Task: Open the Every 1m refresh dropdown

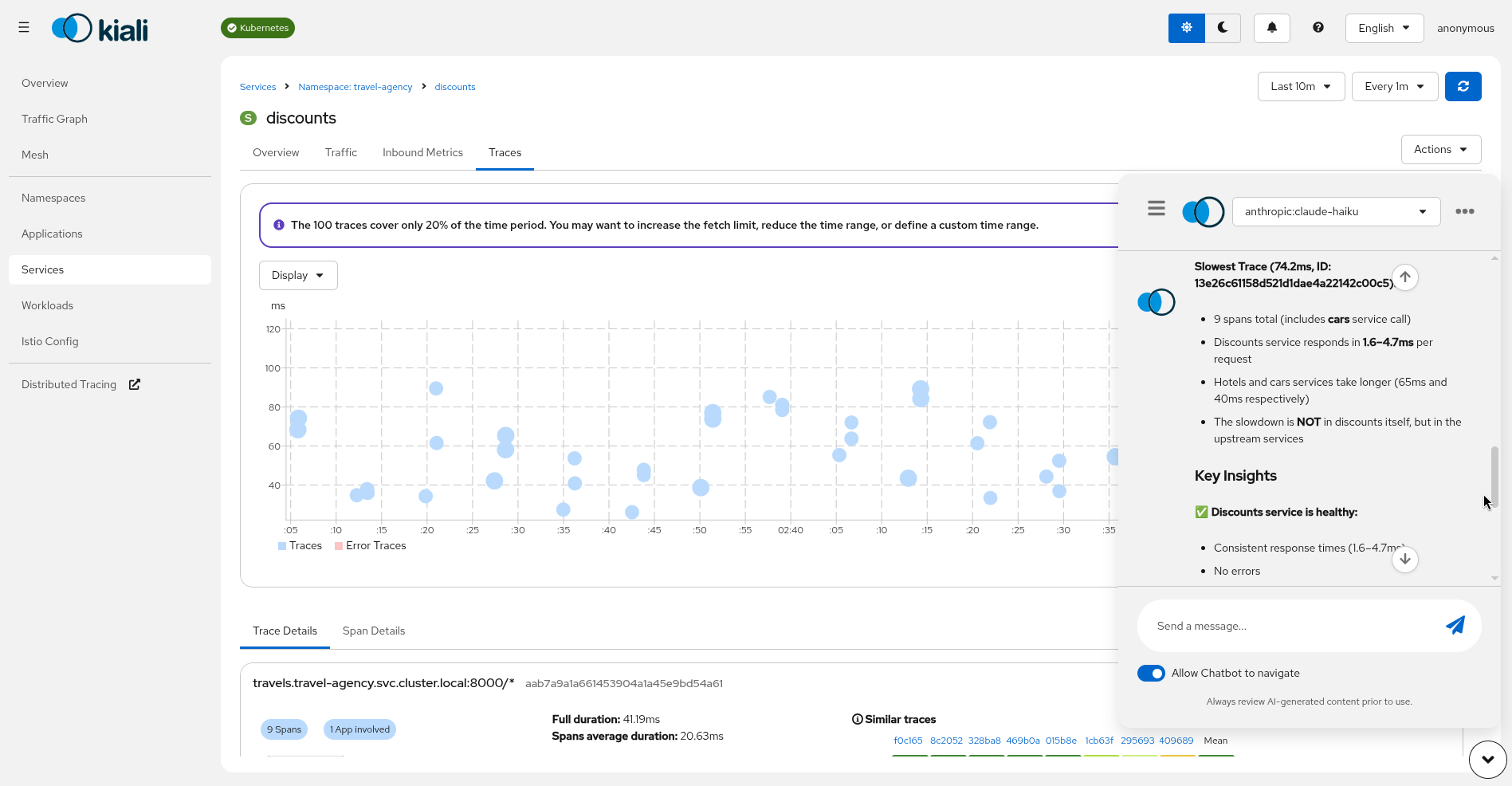Action: tap(1394, 86)
